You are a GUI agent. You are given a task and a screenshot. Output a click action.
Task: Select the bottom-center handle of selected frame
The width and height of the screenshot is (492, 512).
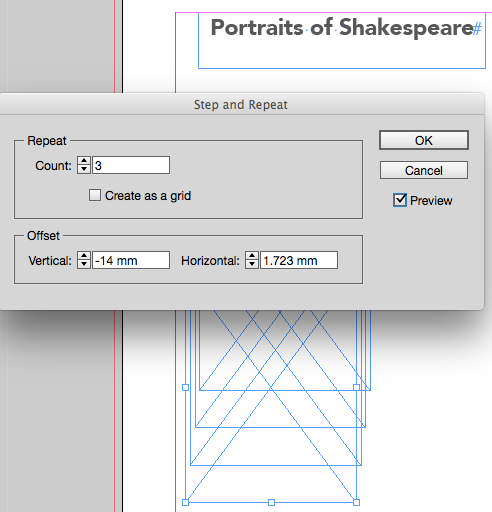pyautogui.click(x=271, y=502)
